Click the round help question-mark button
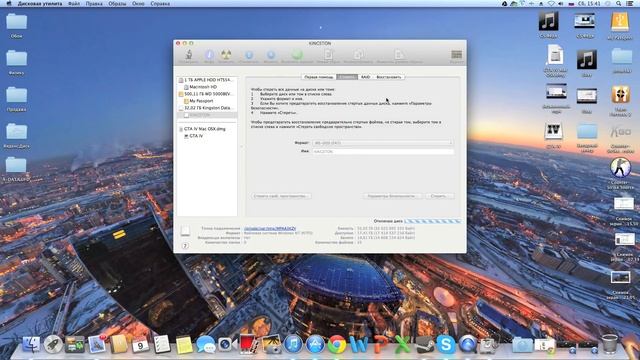Viewport: 640px width, 360px height. [185, 246]
